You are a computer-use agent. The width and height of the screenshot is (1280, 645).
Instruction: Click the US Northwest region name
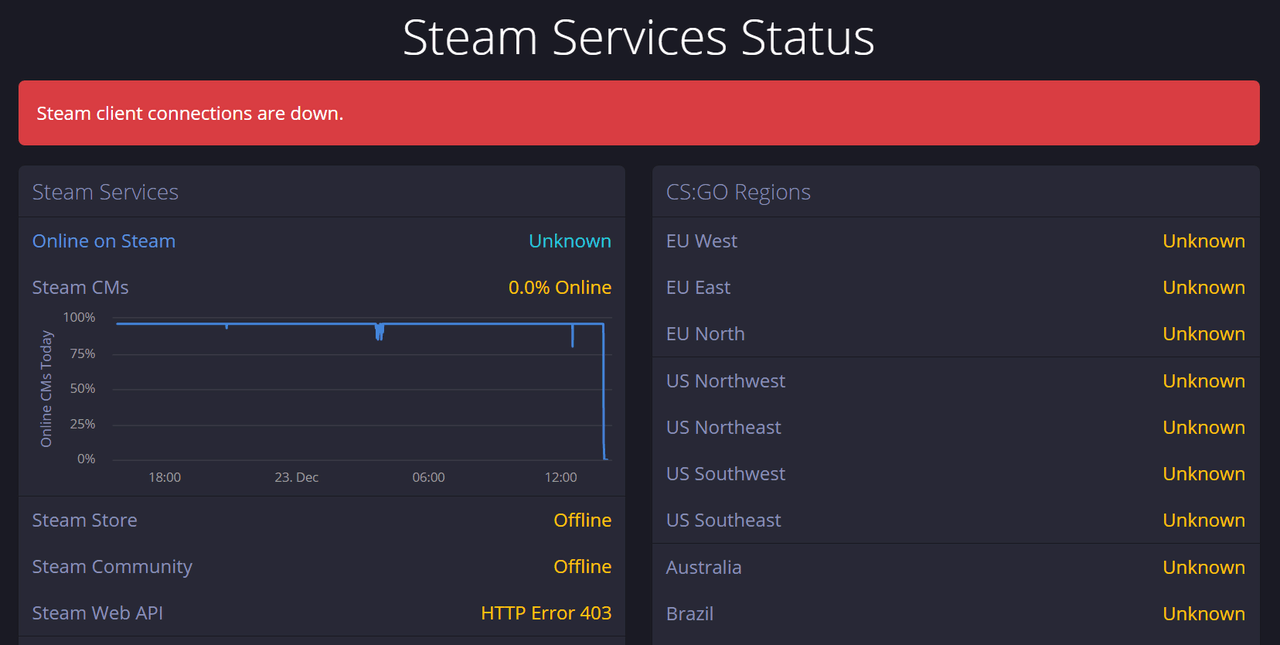click(x=725, y=381)
